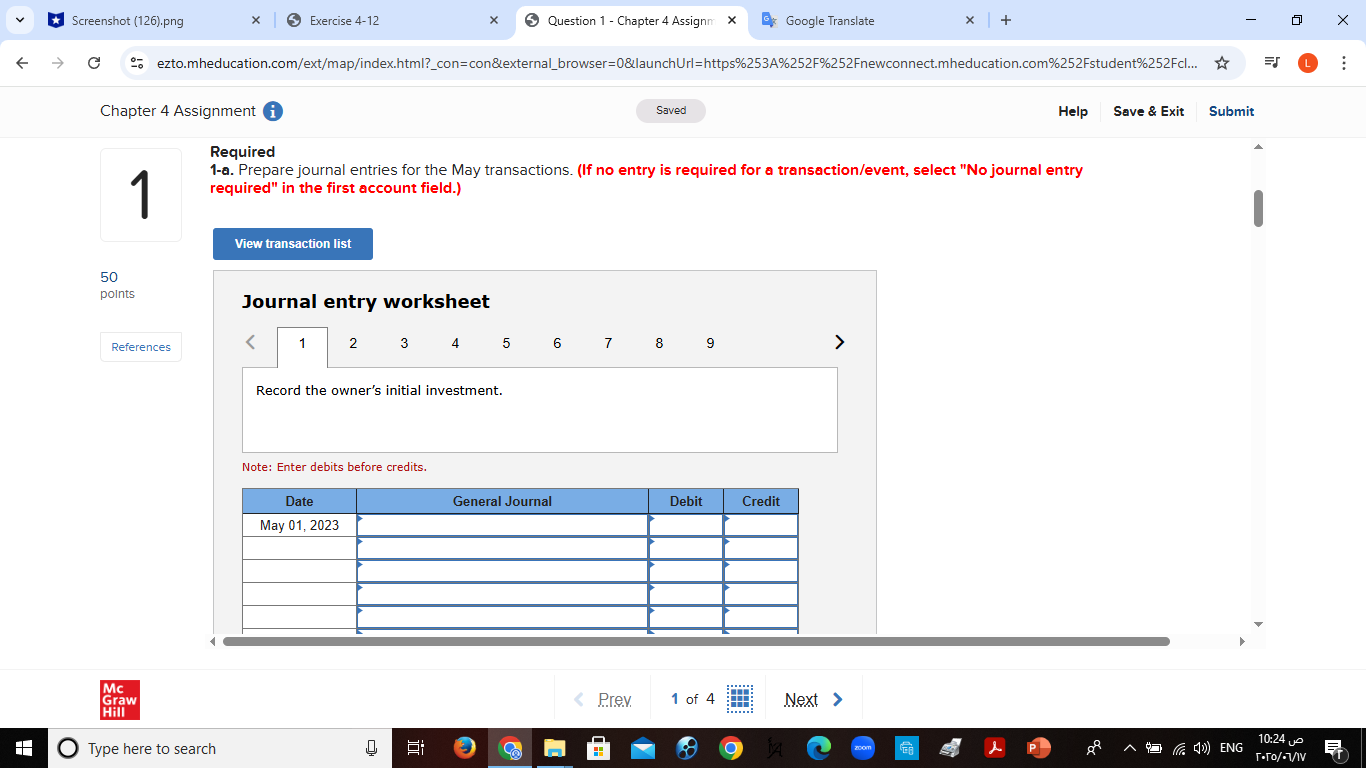Open the account dropdown in second General Journal row
1366x768 pixels.
tap(502, 548)
